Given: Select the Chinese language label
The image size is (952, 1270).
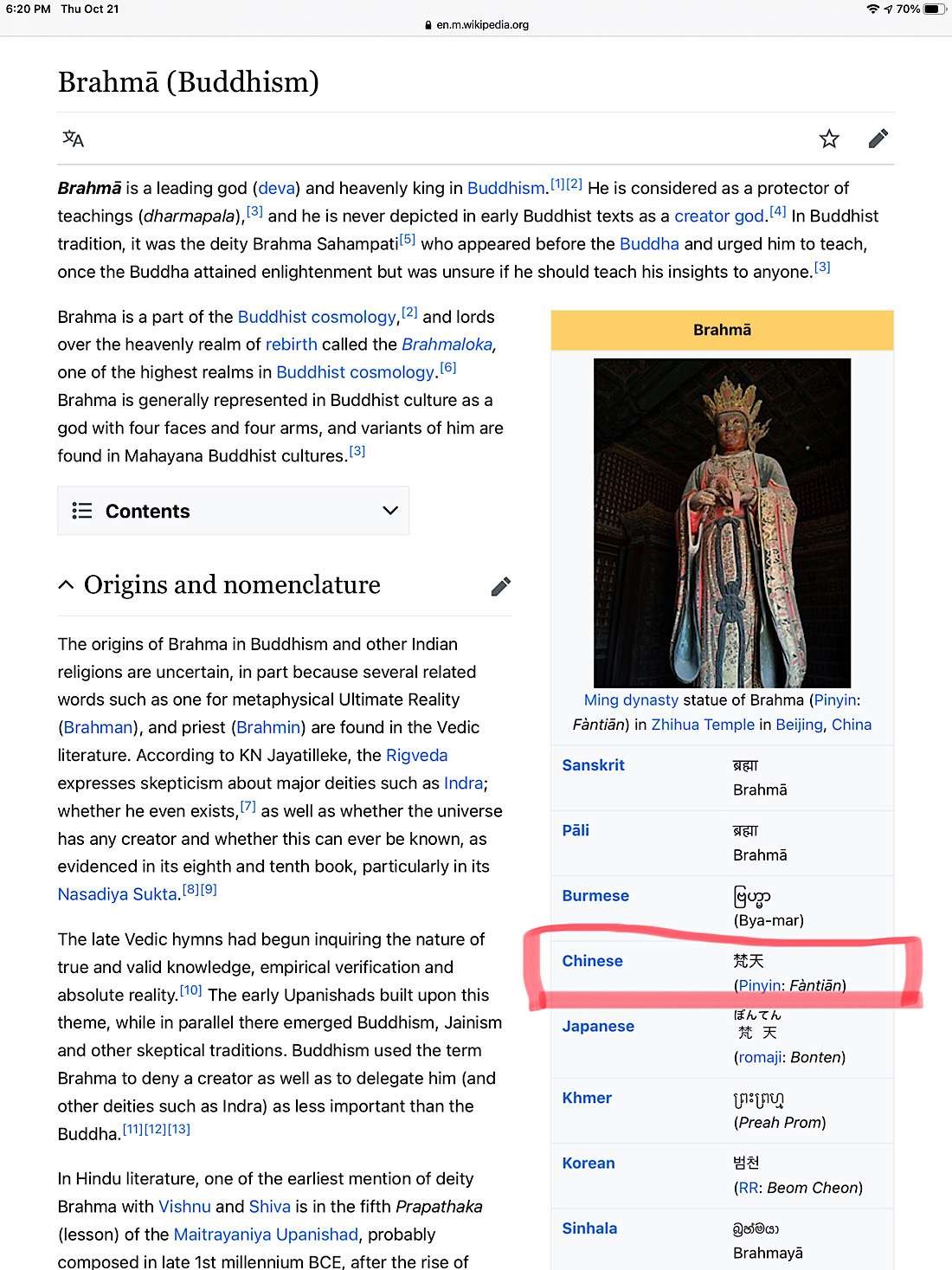Looking at the screenshot, I should pos(592,961).
